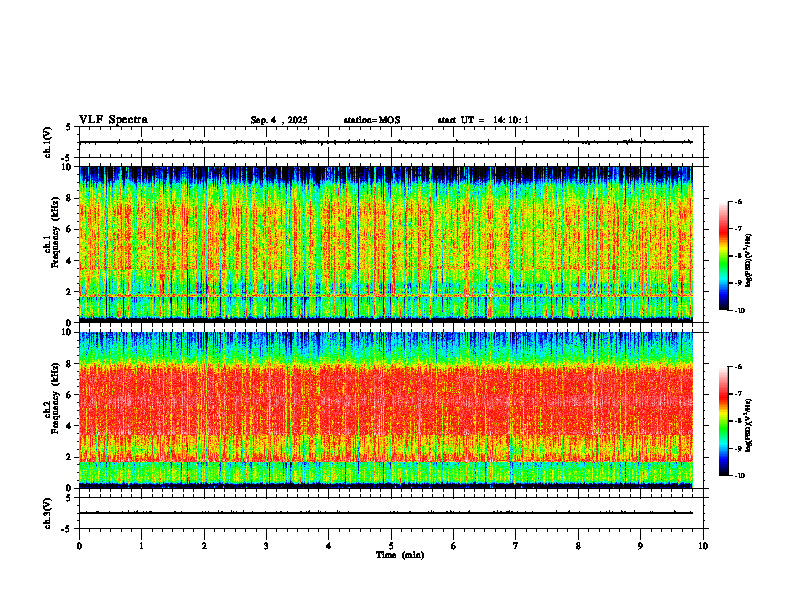Click the ch.1 frequency tick label "4"
Screen dimensions: 792x612
70,261
